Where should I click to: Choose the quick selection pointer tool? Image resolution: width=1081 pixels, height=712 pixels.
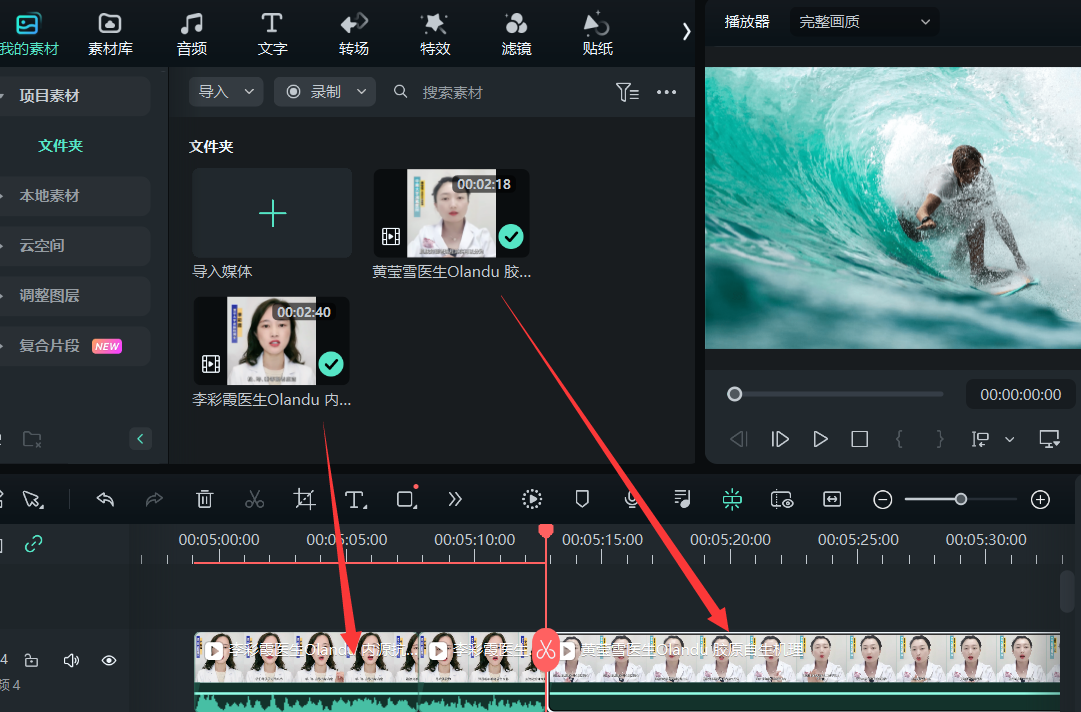pos(32,499)
